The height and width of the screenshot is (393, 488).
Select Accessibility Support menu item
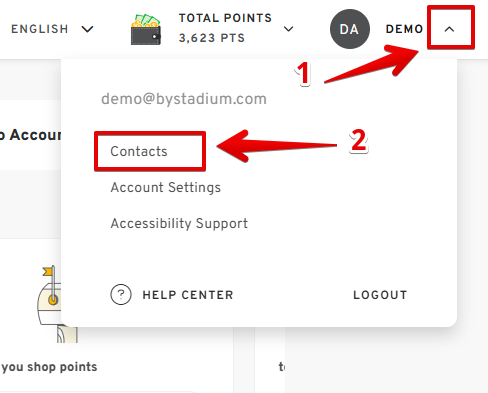[179, 223]
